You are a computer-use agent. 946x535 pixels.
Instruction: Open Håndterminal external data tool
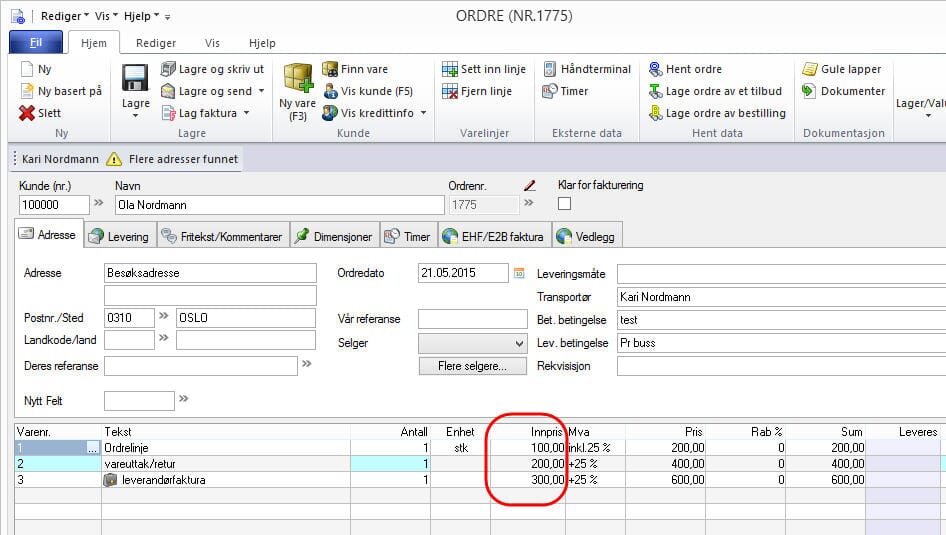pos(587,69)
